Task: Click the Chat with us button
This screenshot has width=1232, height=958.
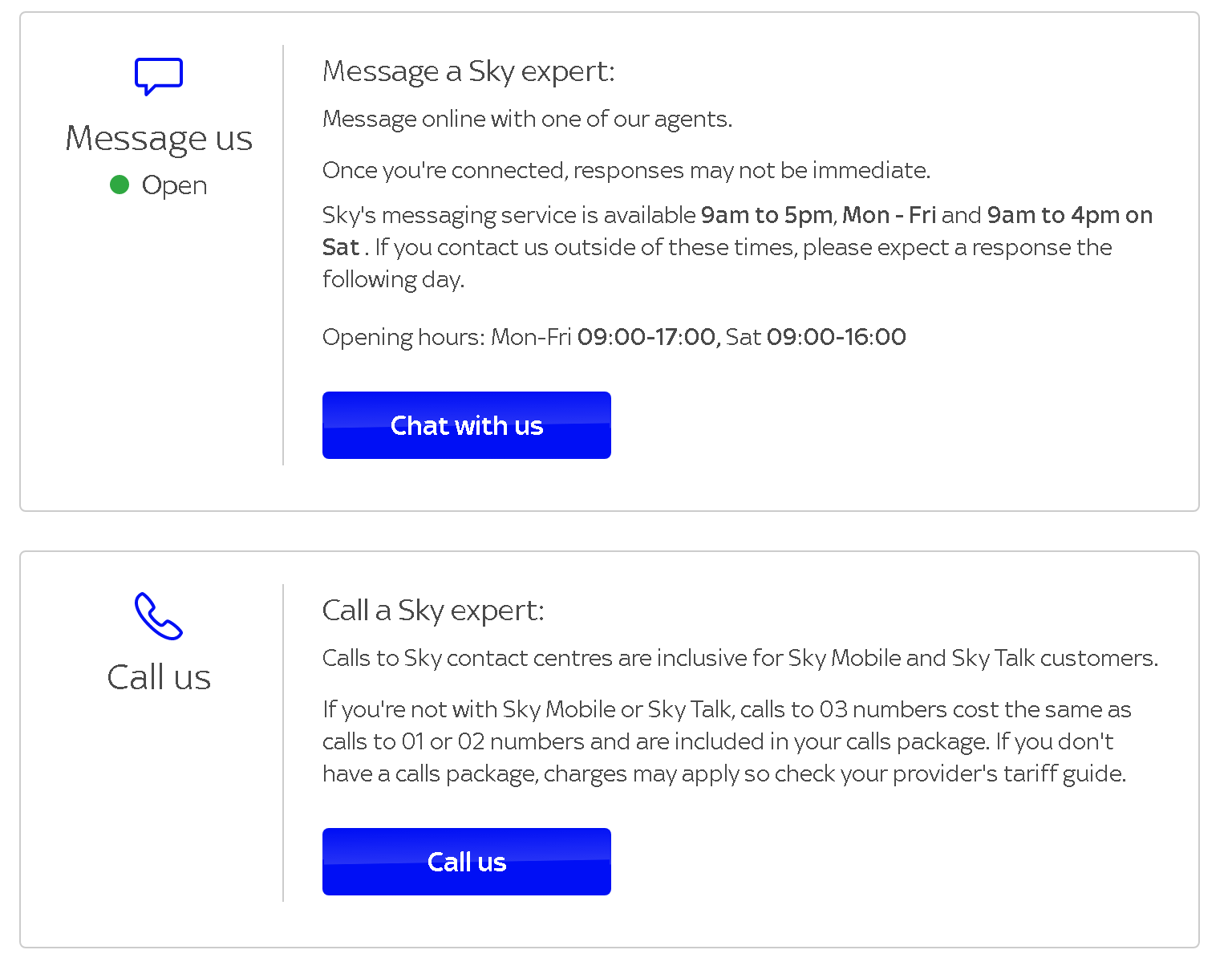Action: pos(466,425)
